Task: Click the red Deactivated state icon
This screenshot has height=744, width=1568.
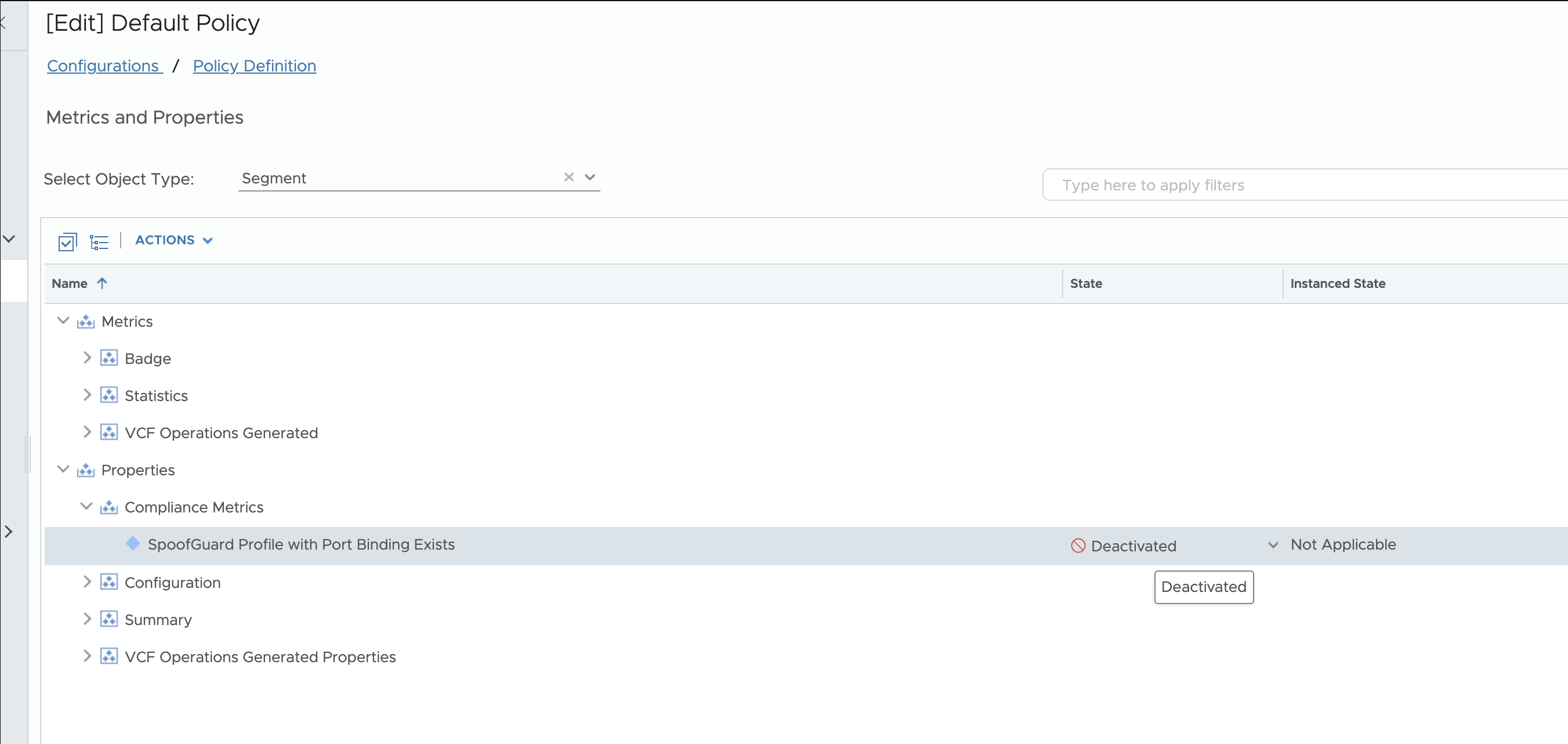Action: pos(1077,546)
